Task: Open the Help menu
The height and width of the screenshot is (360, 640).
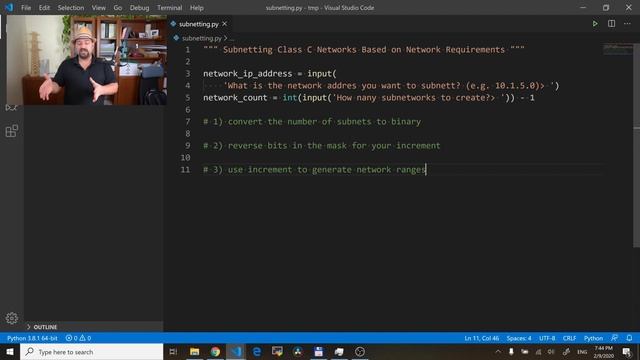Action: click(196, 8)
